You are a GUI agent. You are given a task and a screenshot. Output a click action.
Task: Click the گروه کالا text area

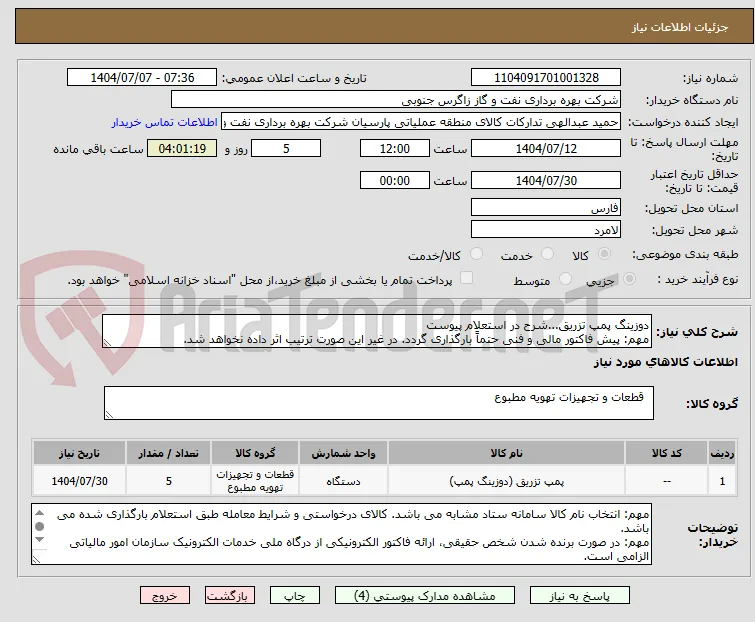point(378,403)
